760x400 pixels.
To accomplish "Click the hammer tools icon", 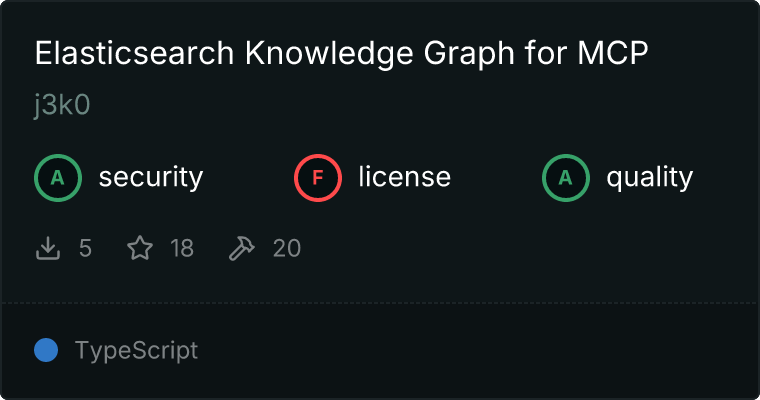I will (x=242, y=248).
